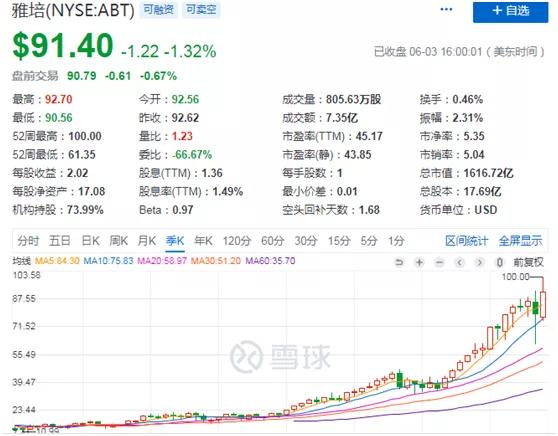558x436 pixels.
Task: Select the 季K chart tab
Action: tap(175, 241)
